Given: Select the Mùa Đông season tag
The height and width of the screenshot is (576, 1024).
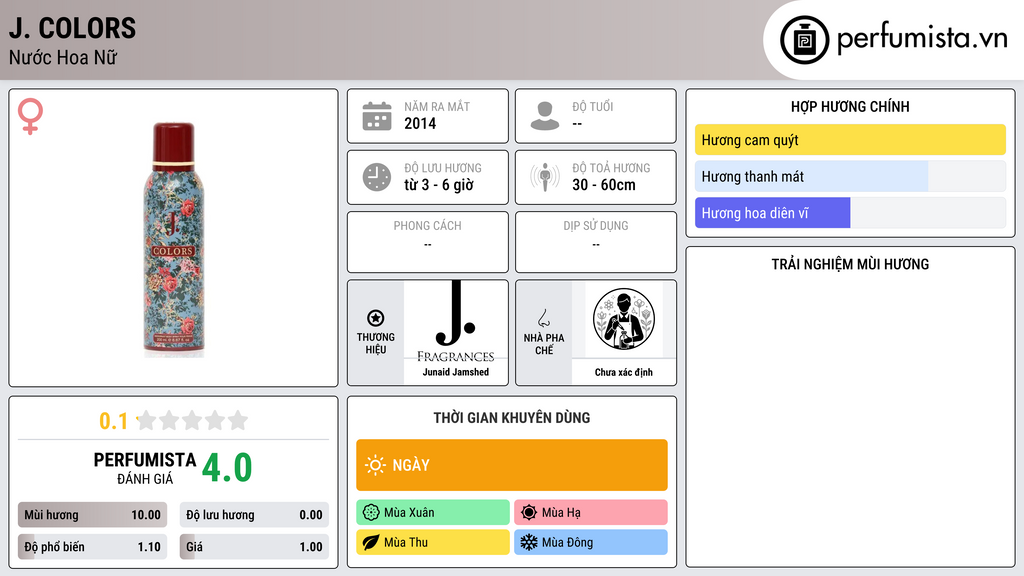Looking at the screenshot, I should click(591, 542).
